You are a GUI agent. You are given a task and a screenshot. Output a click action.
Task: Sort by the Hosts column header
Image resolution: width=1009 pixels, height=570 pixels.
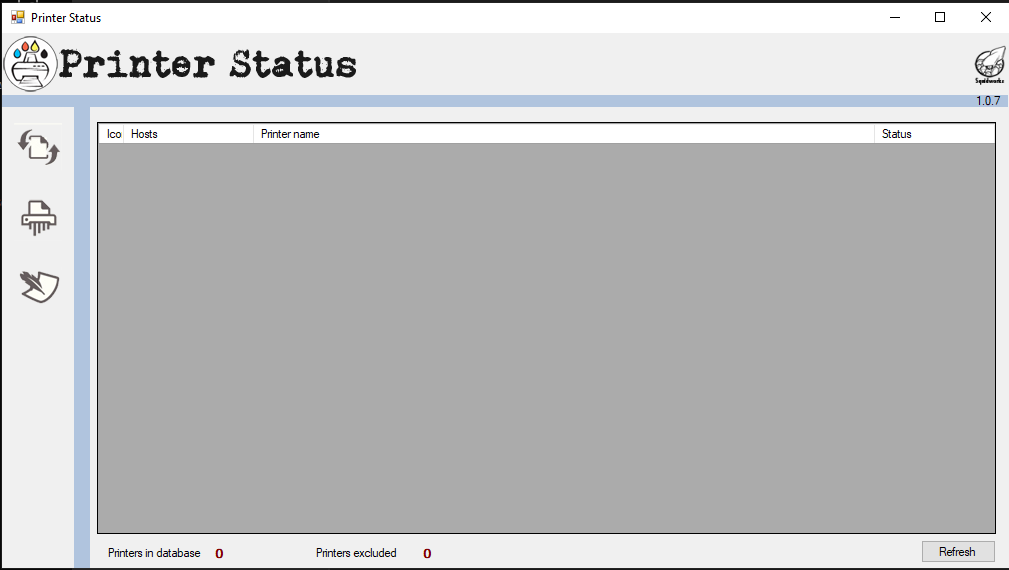[188, 134]
